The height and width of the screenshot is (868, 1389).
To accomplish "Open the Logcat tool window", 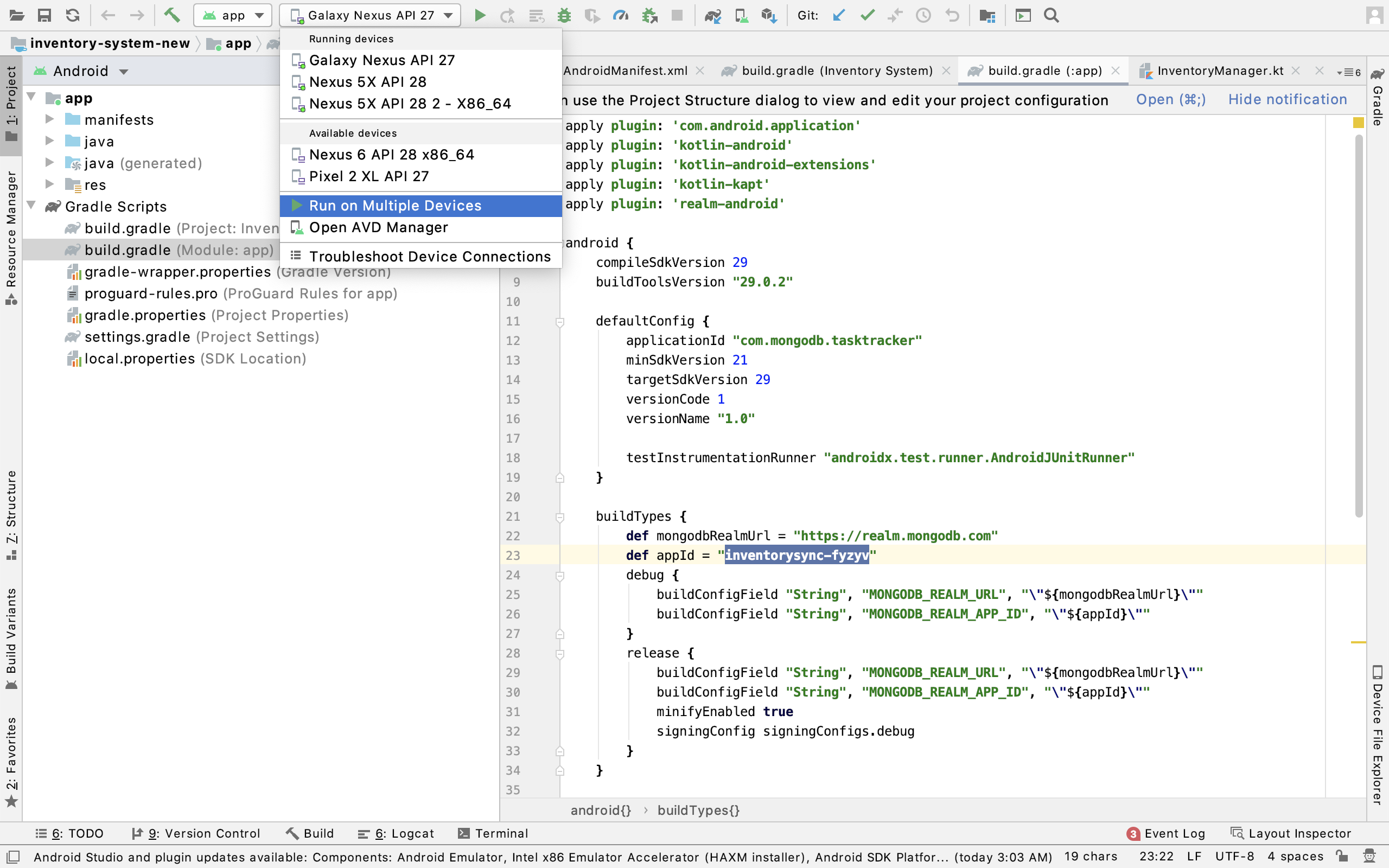I will click(396, 834).
